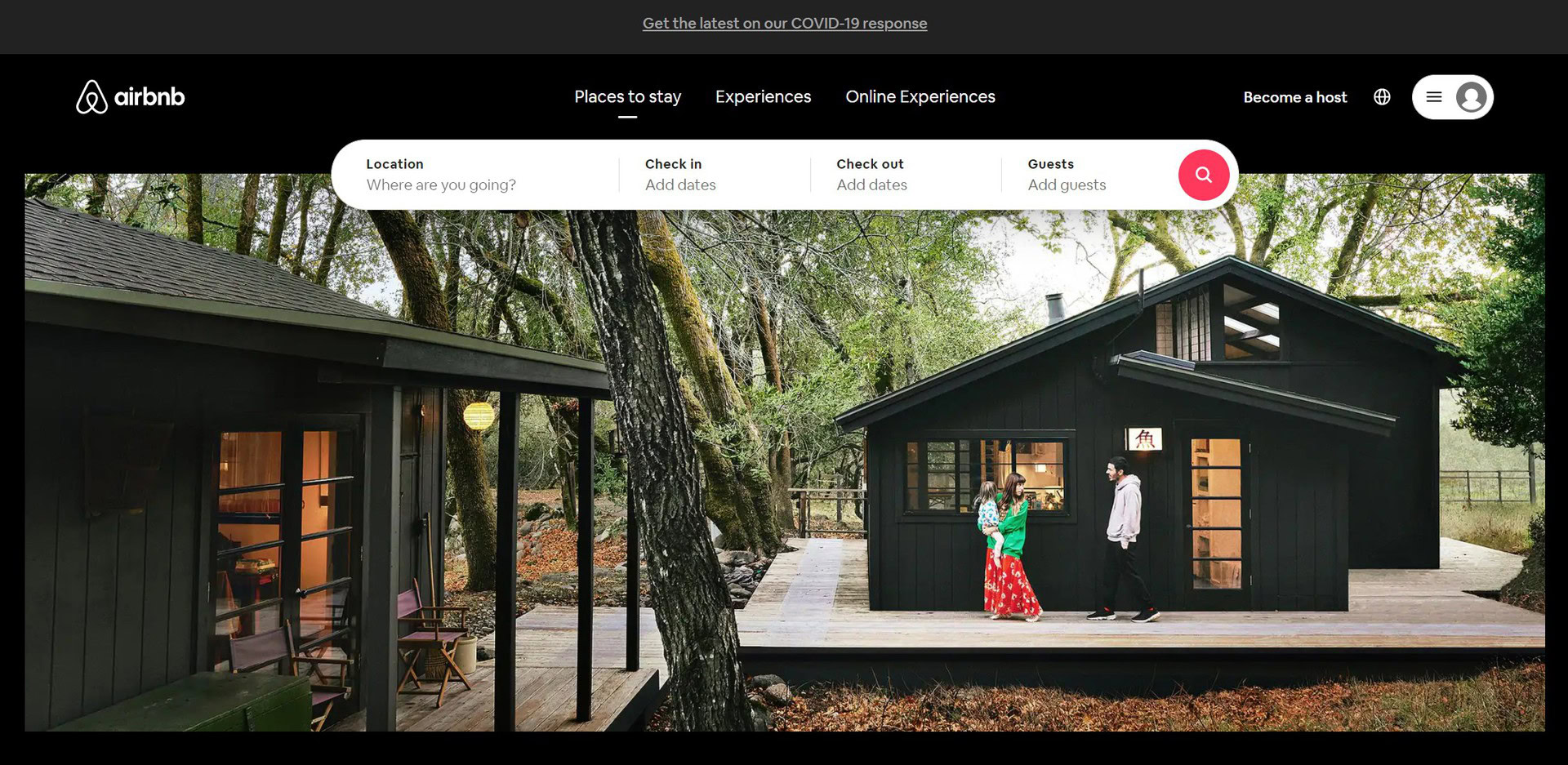1568x765 pixels.
Task: Click 'Add dates' under Check in
Action: point(680,185)
